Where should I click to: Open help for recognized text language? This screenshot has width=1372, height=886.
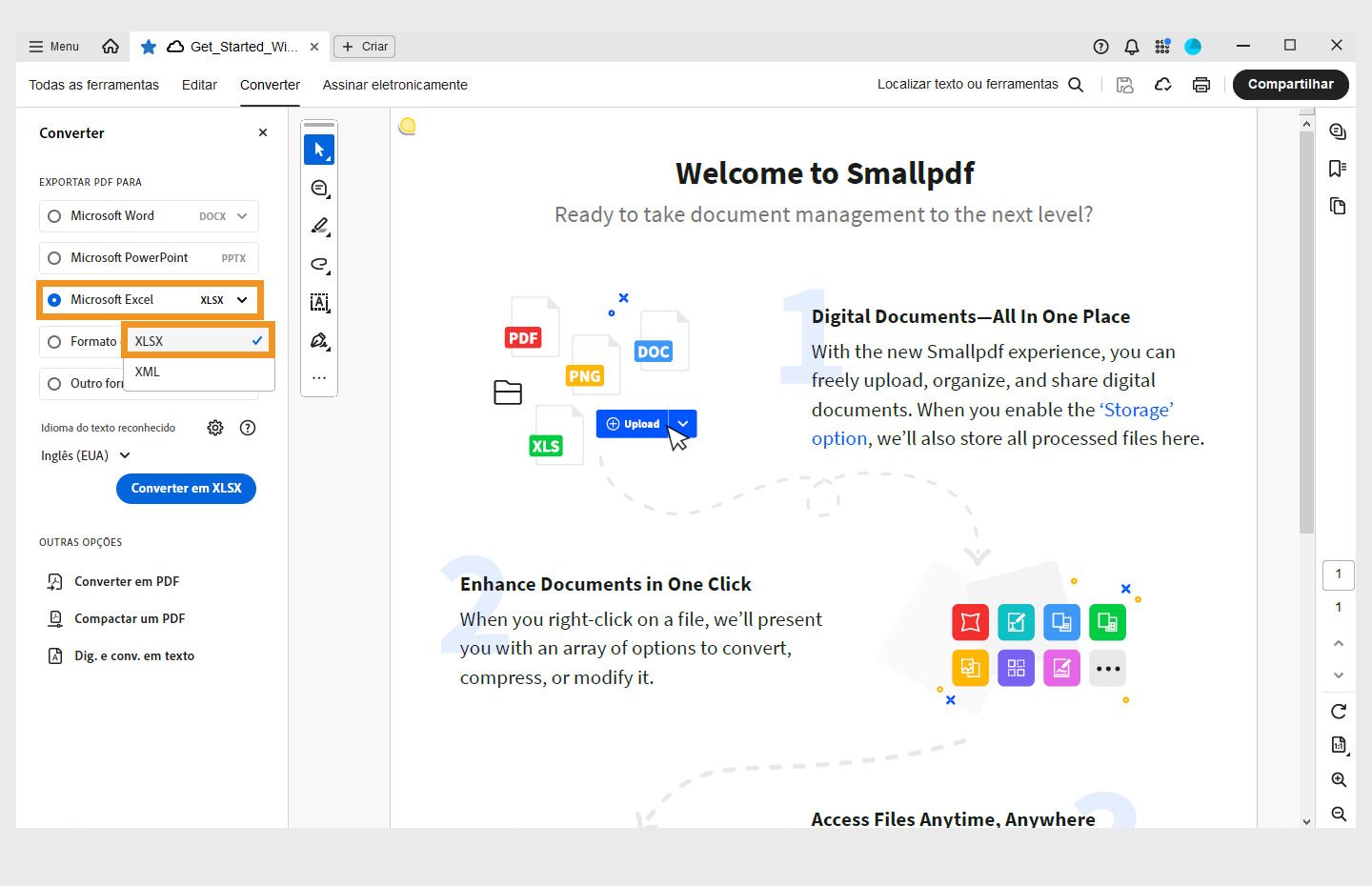[x=248, y=428]
